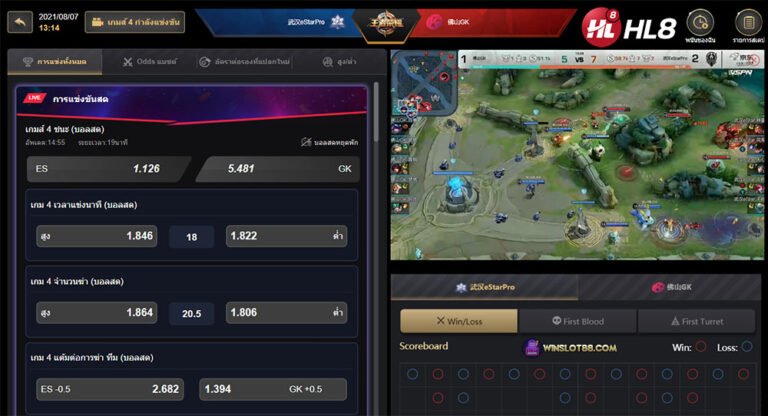Open the my bets clock-coin icon

click(700, 25)
